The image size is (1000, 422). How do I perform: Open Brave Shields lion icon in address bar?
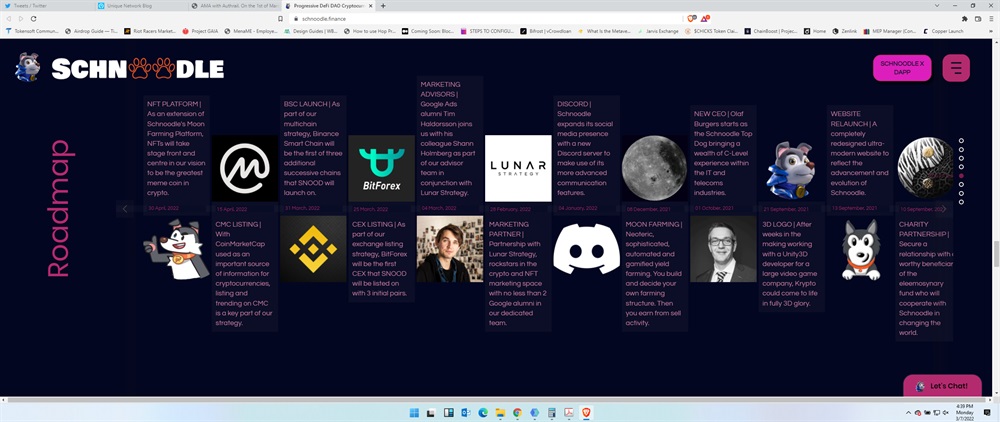coord(692,18)
